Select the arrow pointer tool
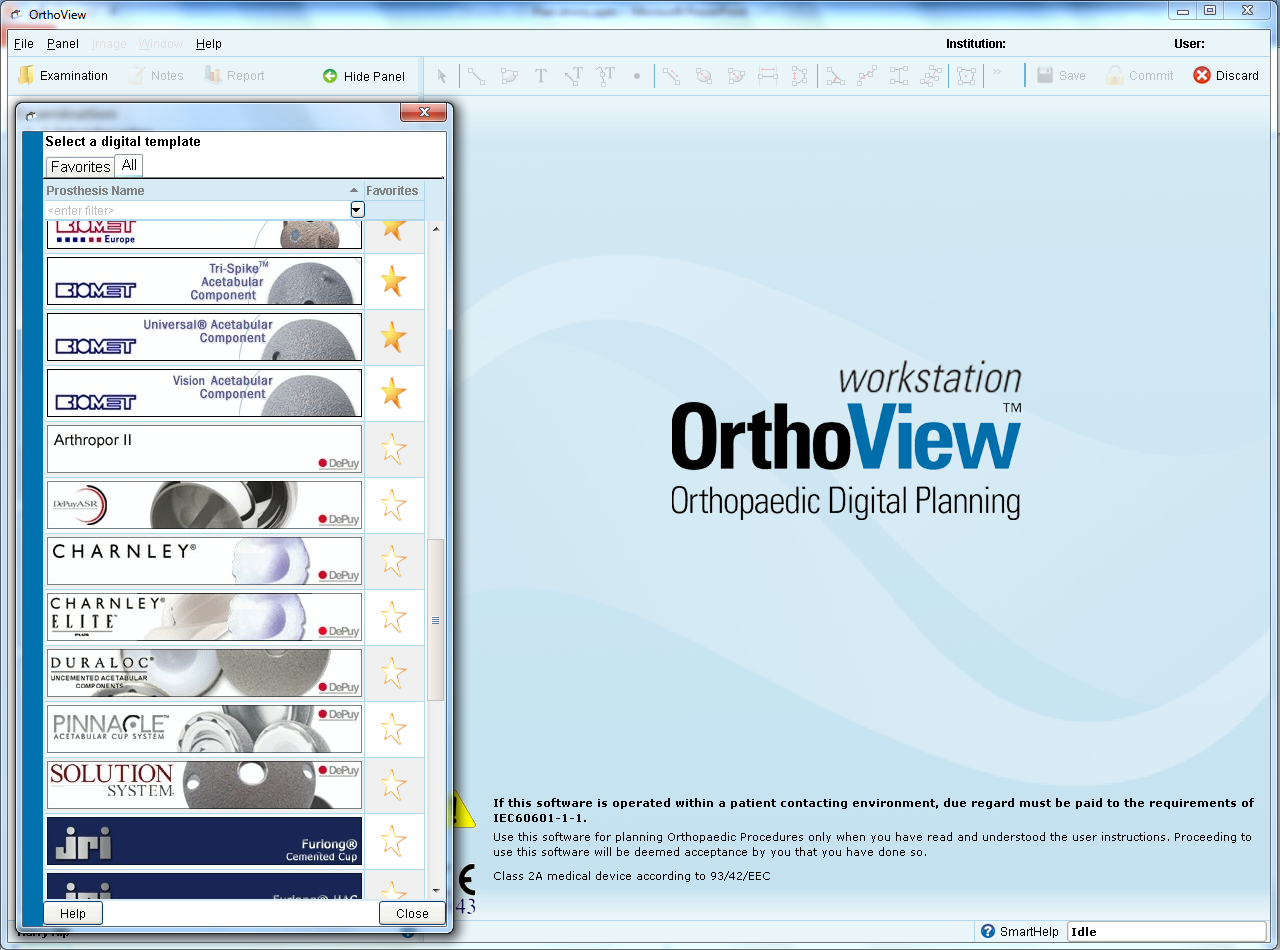 442,76
